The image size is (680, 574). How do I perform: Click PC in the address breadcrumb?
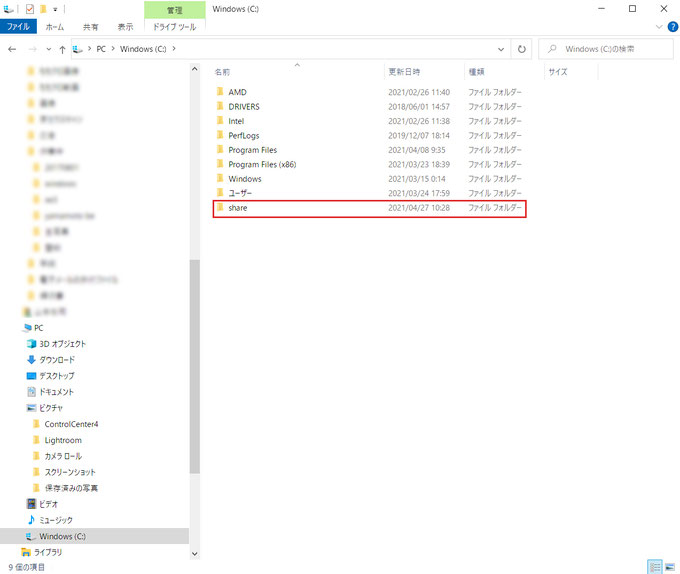(101, 49)
